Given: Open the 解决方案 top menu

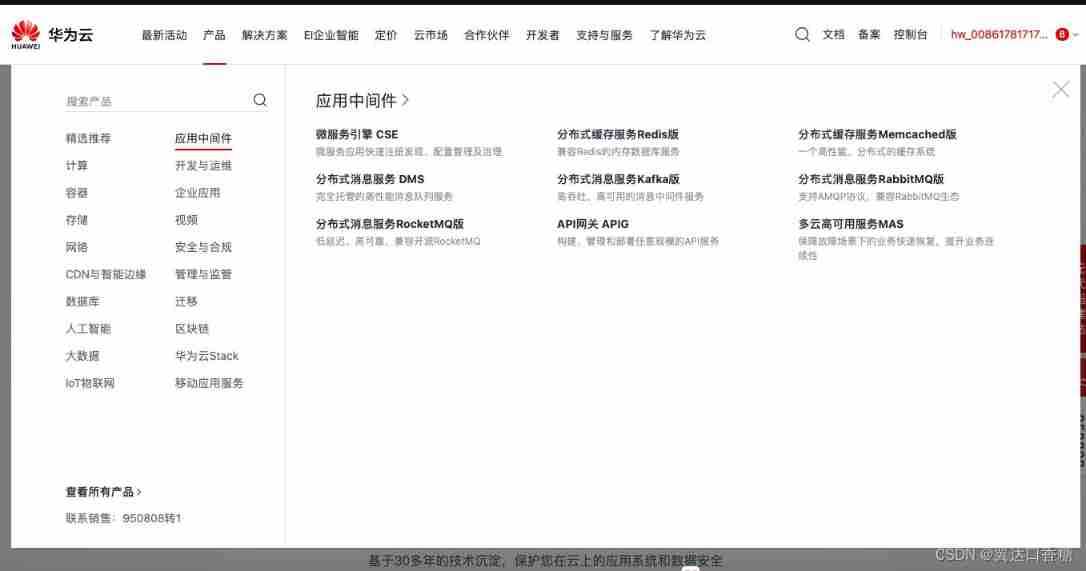Looking at the screenshot, I should [265, 35].
